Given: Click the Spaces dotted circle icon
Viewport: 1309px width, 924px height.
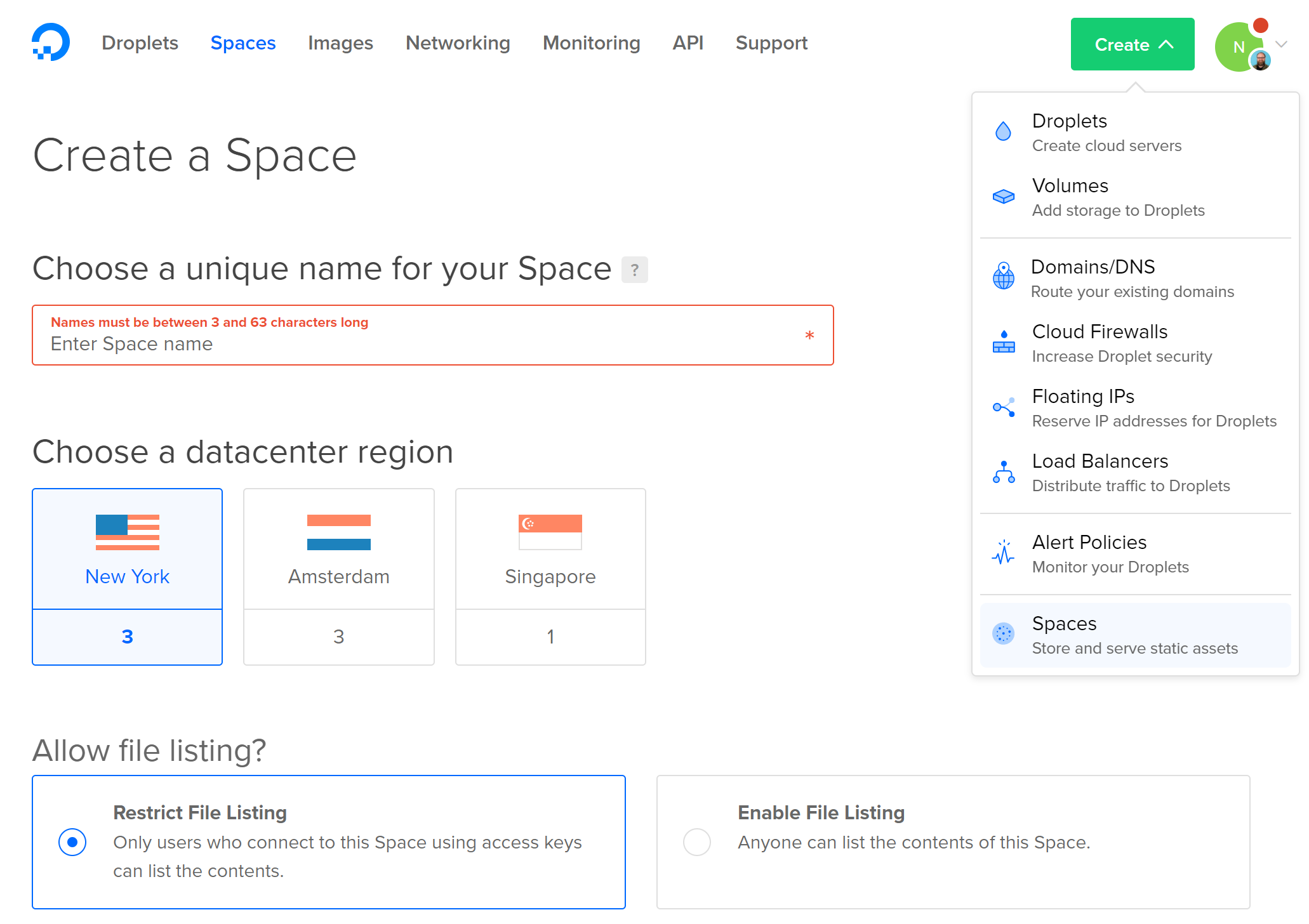Looking at the screenshot, I should (x=1004, y=633).
